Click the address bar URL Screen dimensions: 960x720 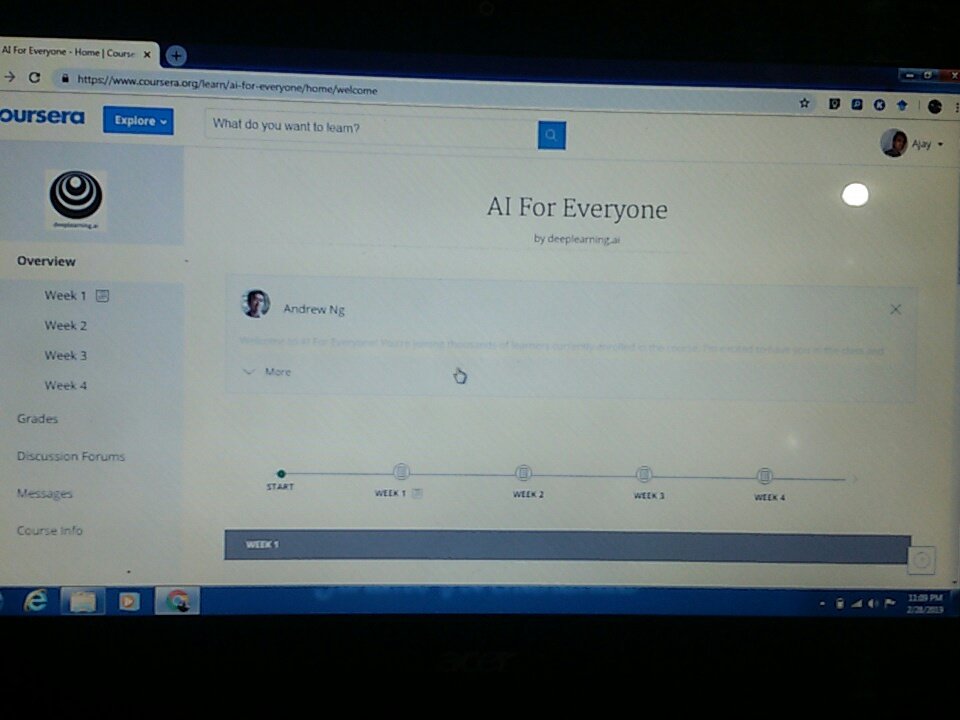(227, 84)
